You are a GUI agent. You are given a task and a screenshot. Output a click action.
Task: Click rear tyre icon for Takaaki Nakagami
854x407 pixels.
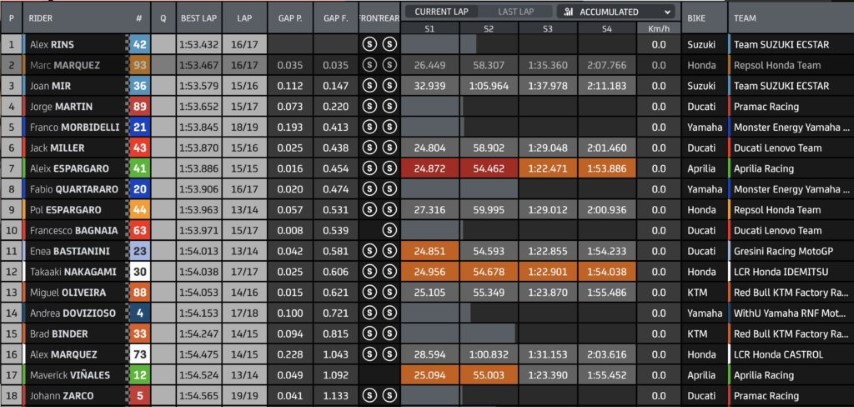389,272
